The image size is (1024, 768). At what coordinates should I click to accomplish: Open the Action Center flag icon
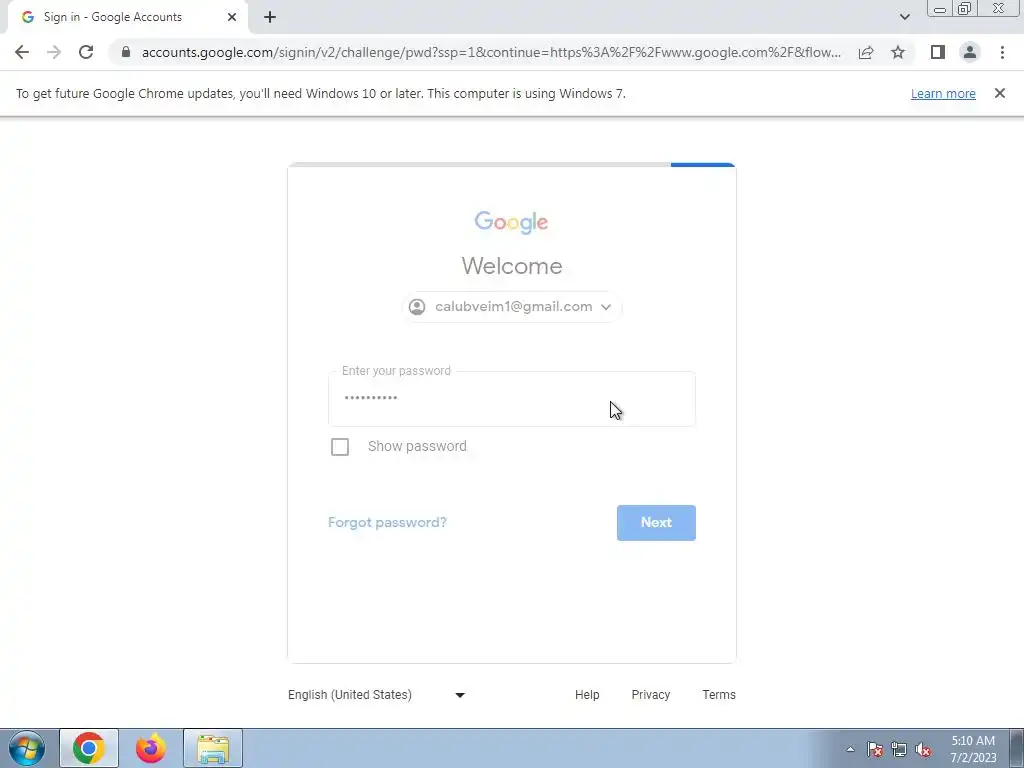(875, 749)
